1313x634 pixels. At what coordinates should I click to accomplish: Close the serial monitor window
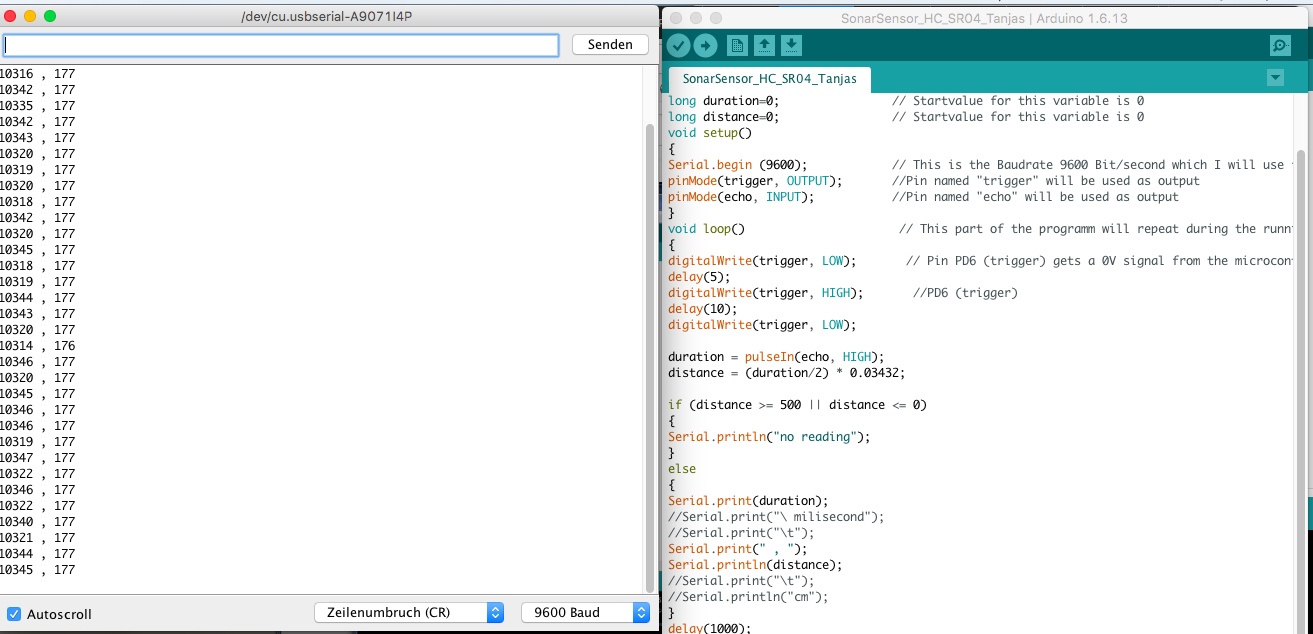click(x=10, y=16)
